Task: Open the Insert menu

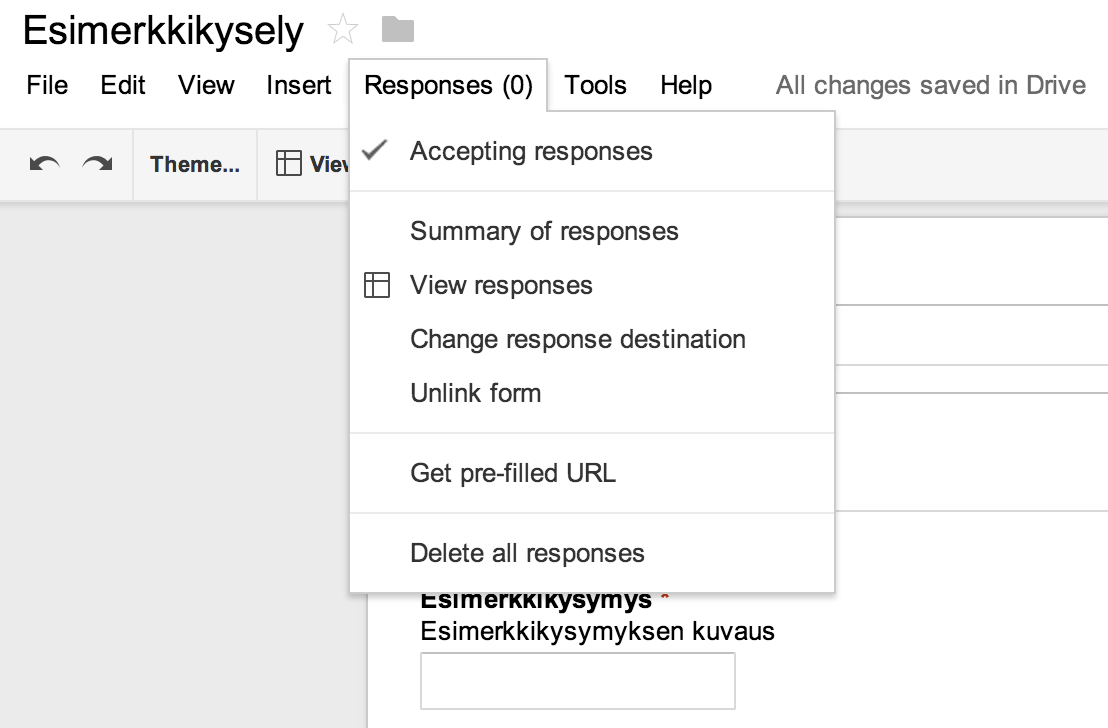Action: (298, 86)
